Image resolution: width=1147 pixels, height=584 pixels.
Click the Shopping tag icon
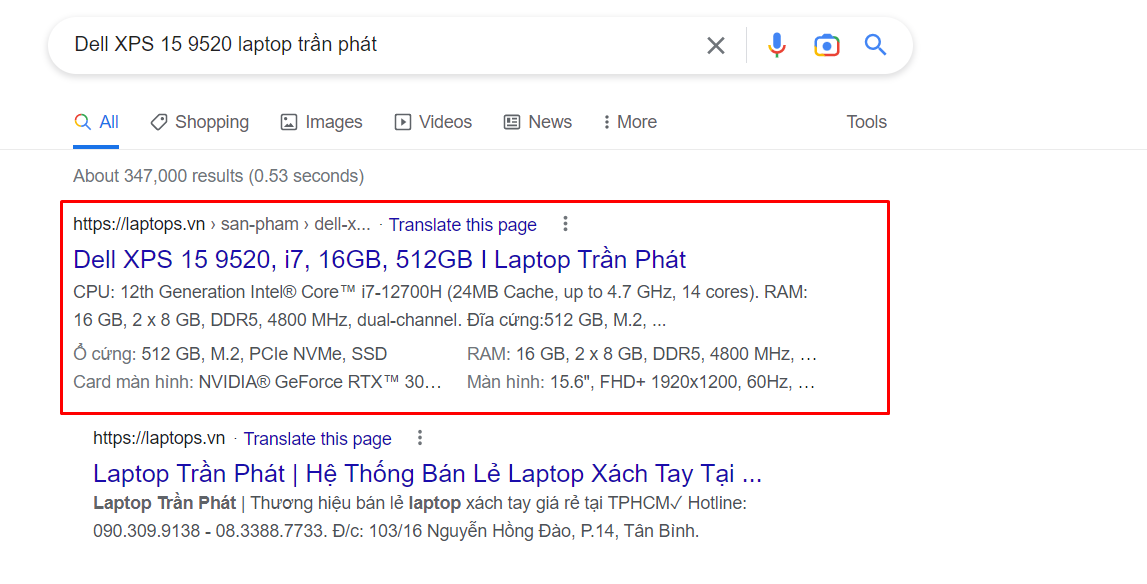[x=161, y=121]
